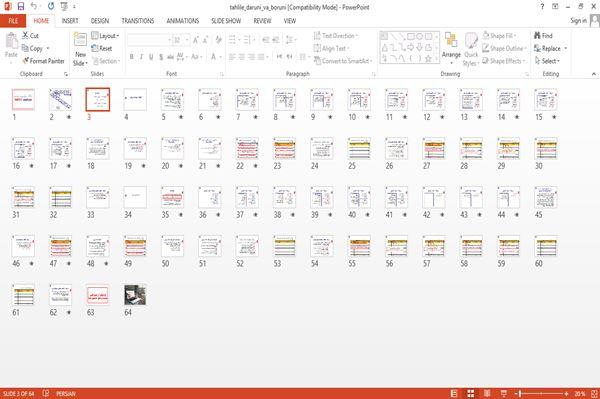The height and width of the screenshot is (399, 600).
Task: Switch to the ANIMATIONS tab
Action: click(x=183, y=21)
